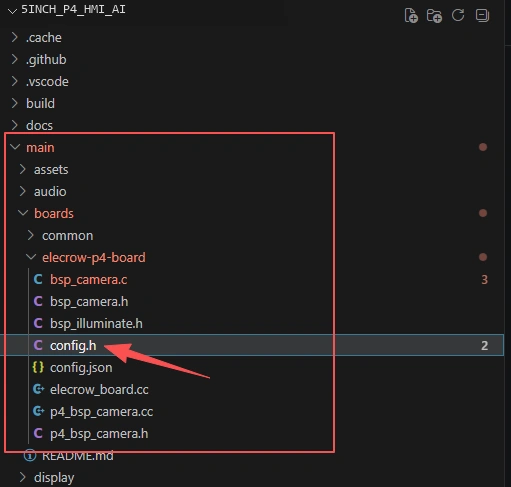Select the .cache folder name

pyautogui.click(x=44, y=38)
